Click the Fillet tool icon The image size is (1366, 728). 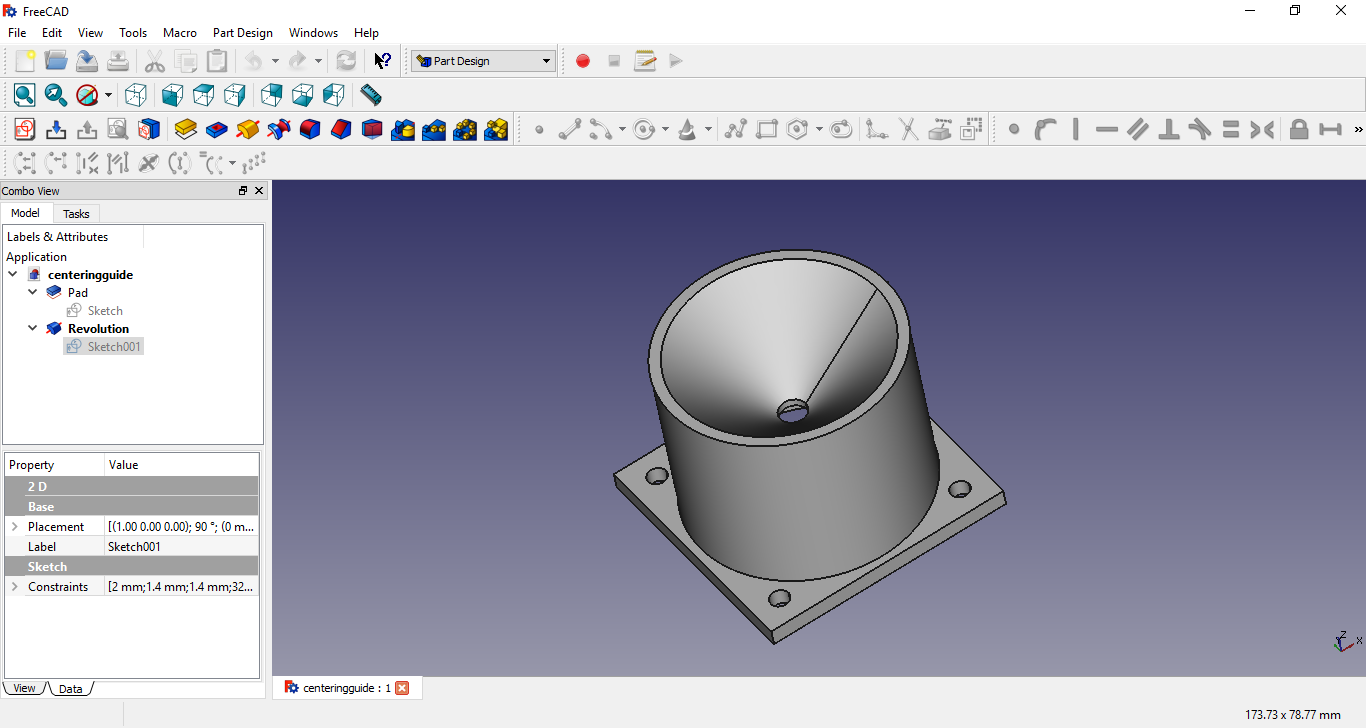[310, 129]
